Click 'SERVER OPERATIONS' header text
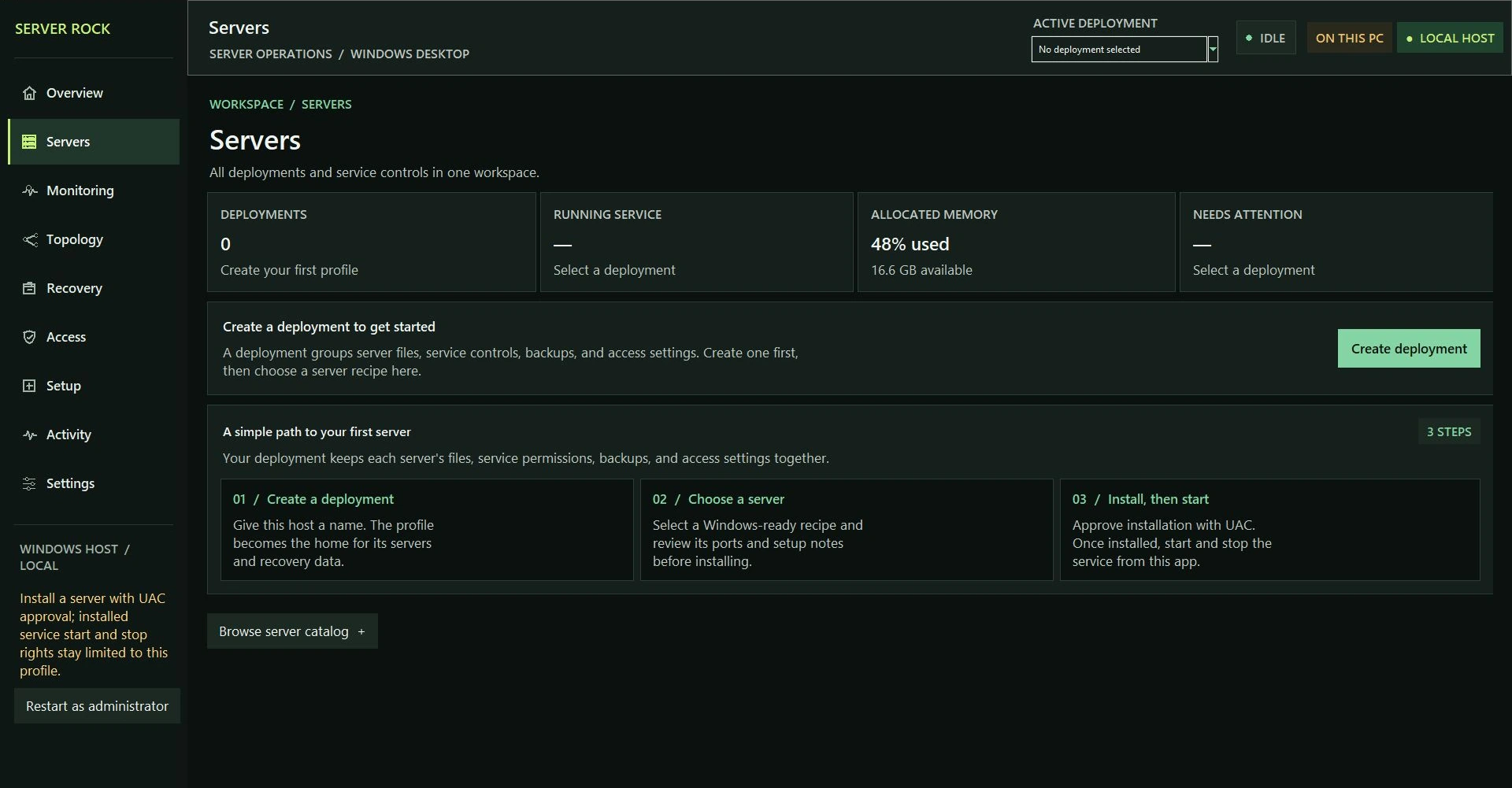 click(x=271, y=54)
